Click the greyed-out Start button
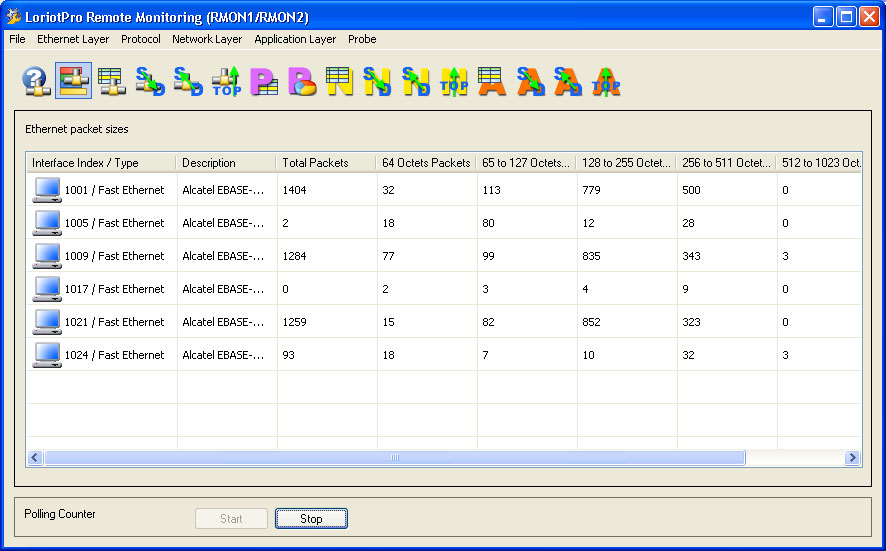 pos(231,519)
